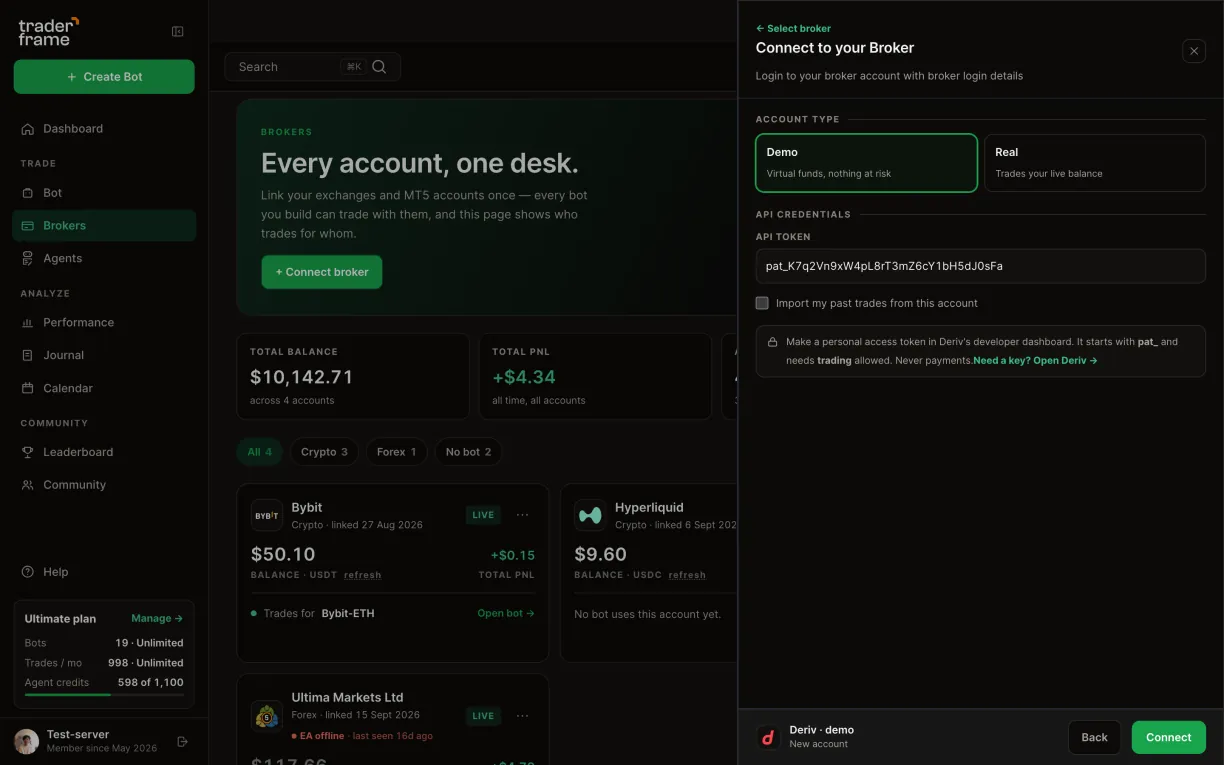The width and height of the screenshot is (1224, 765).
Task: Open the Performance menu item
Action: click(x=104, y=323)
